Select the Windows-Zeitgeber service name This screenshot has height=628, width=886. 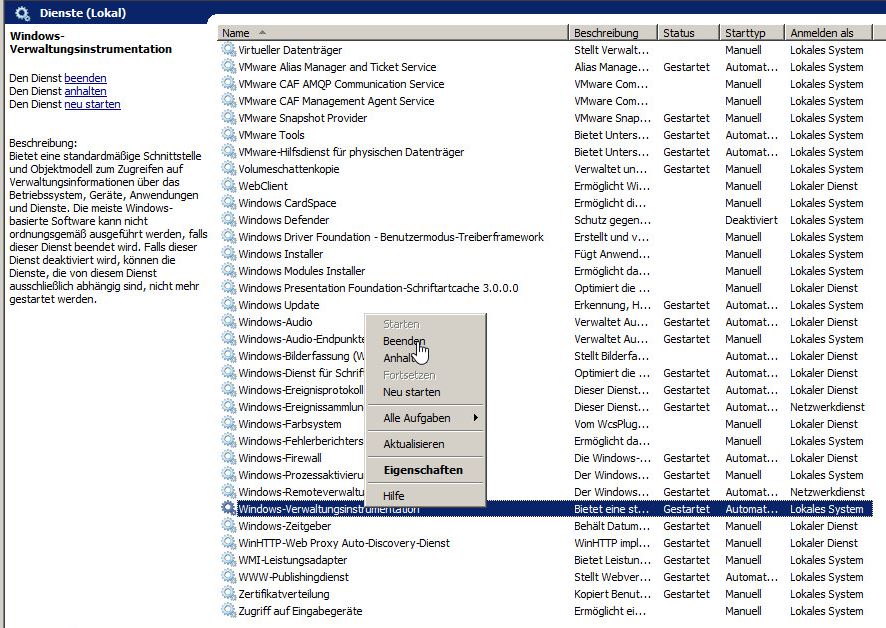click(284, 526)
